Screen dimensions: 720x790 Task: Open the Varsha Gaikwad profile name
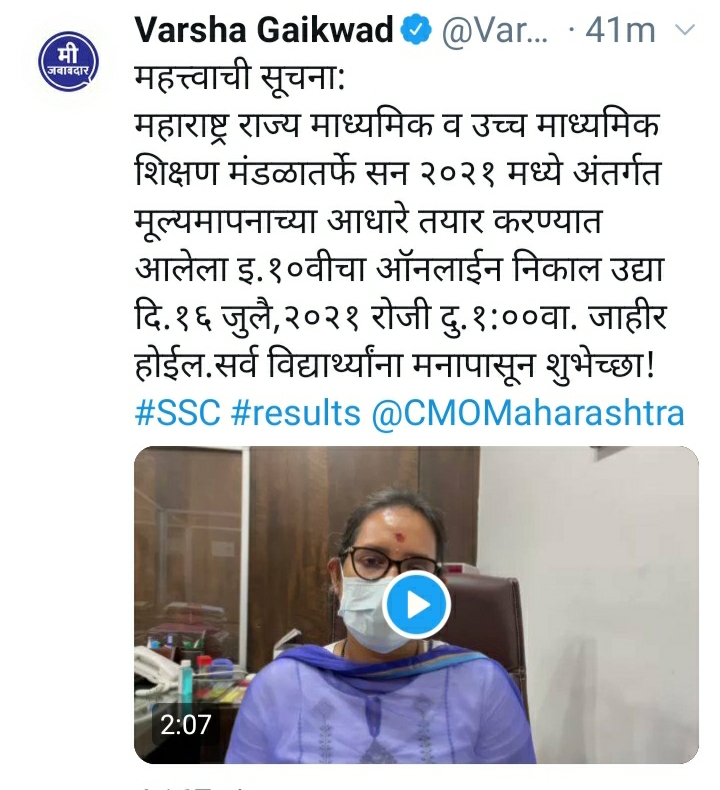coord(264,30)
